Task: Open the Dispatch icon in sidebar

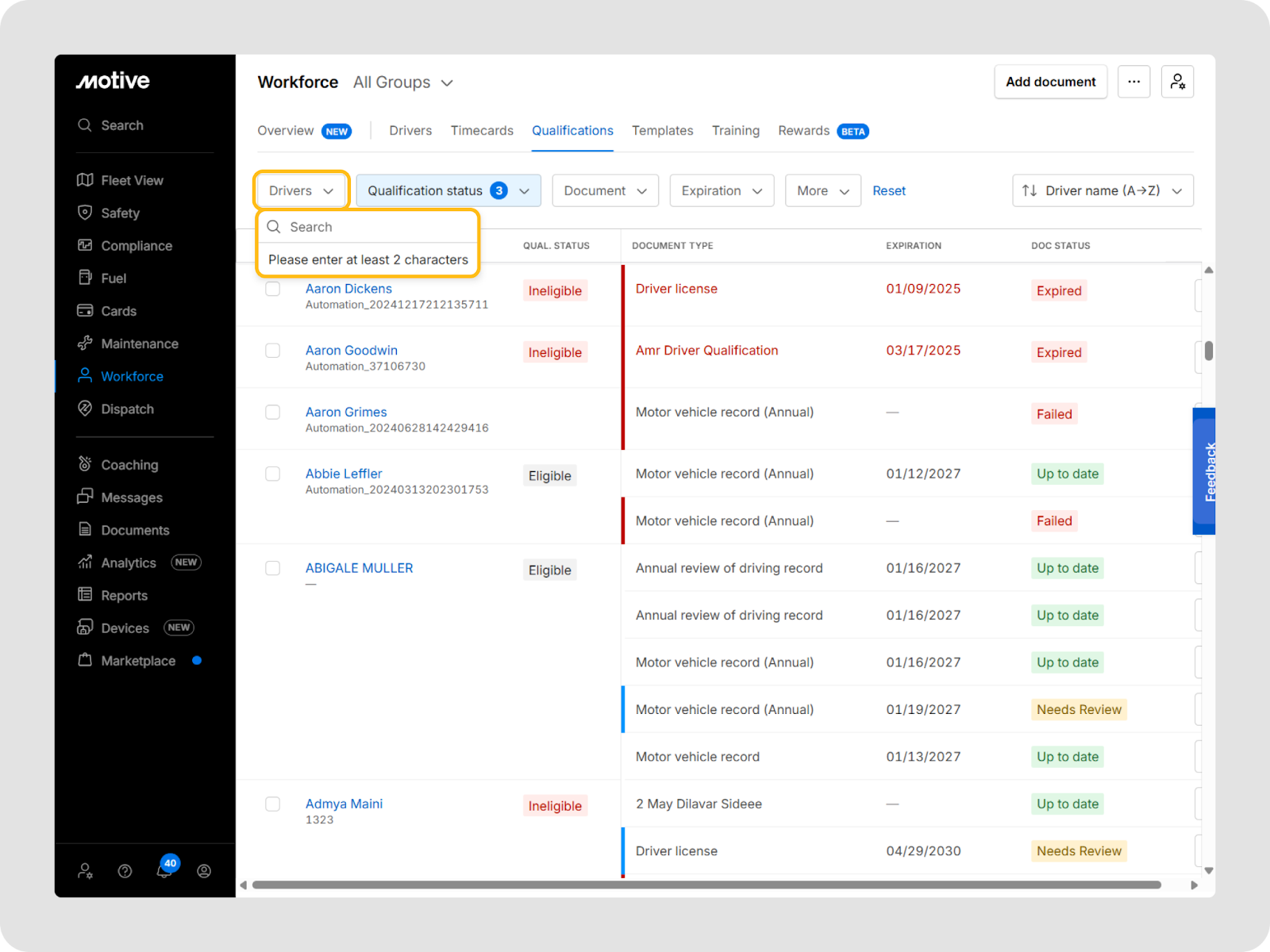Action: point(85,409)
